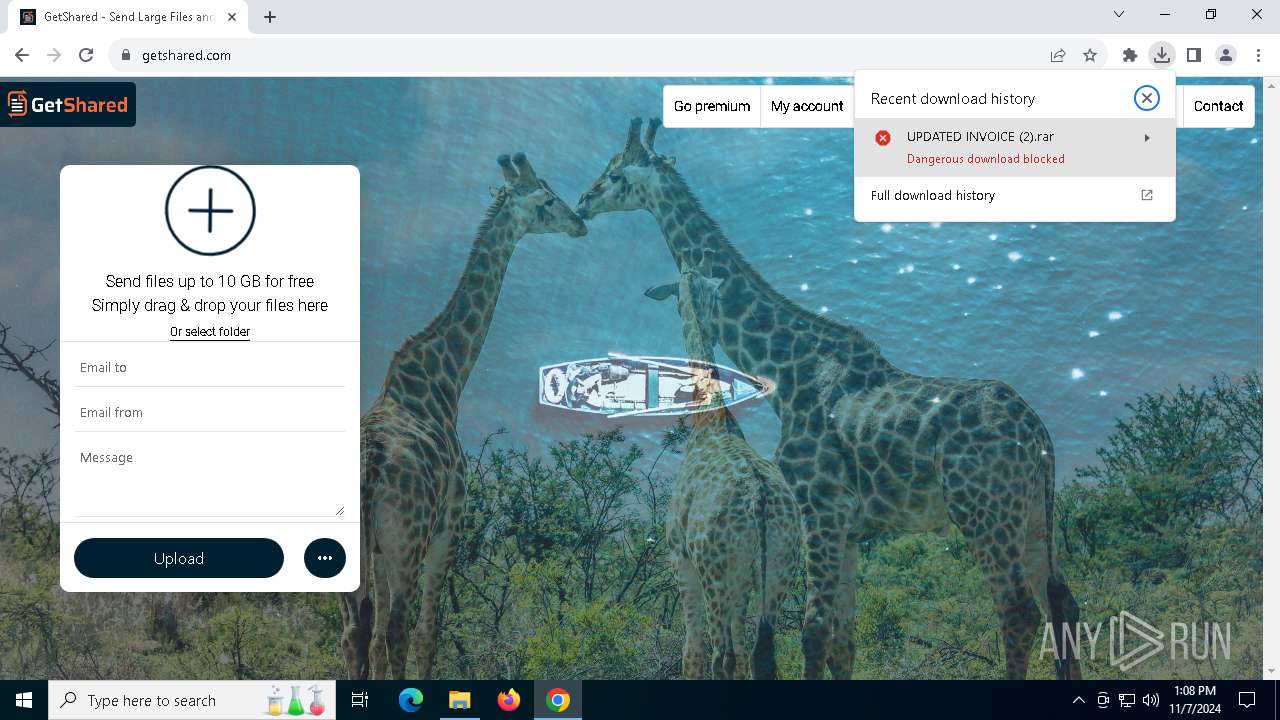Click the taskbar search box

(x=193, y=700)
